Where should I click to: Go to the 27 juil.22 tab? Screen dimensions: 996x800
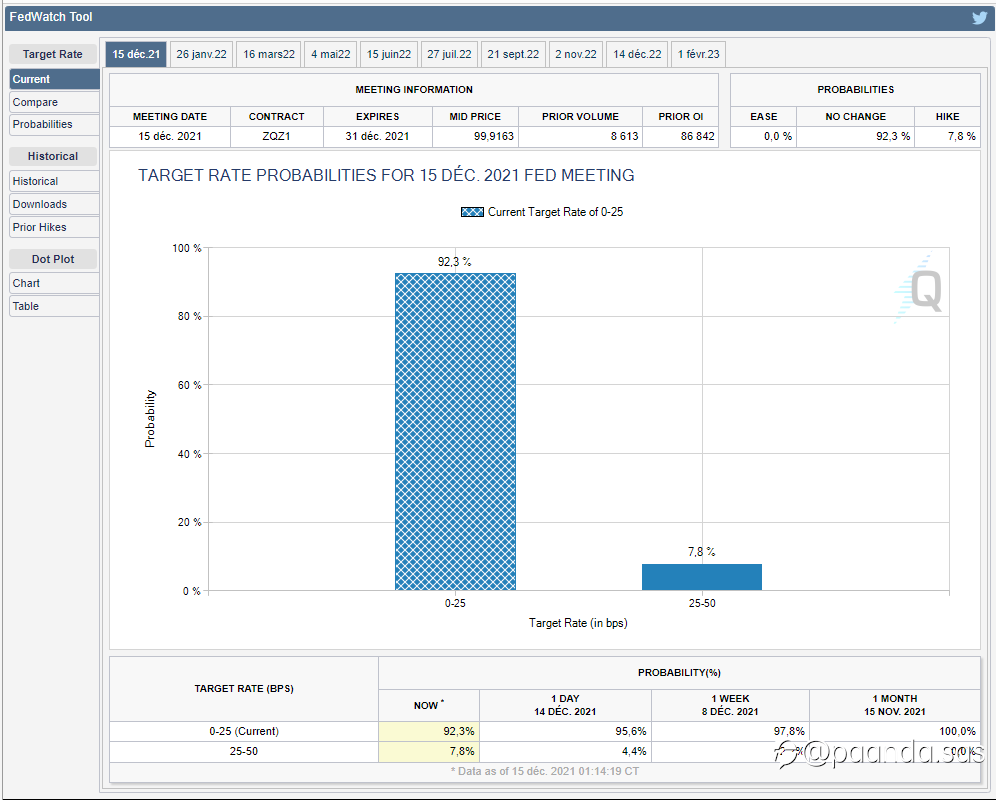449,54
